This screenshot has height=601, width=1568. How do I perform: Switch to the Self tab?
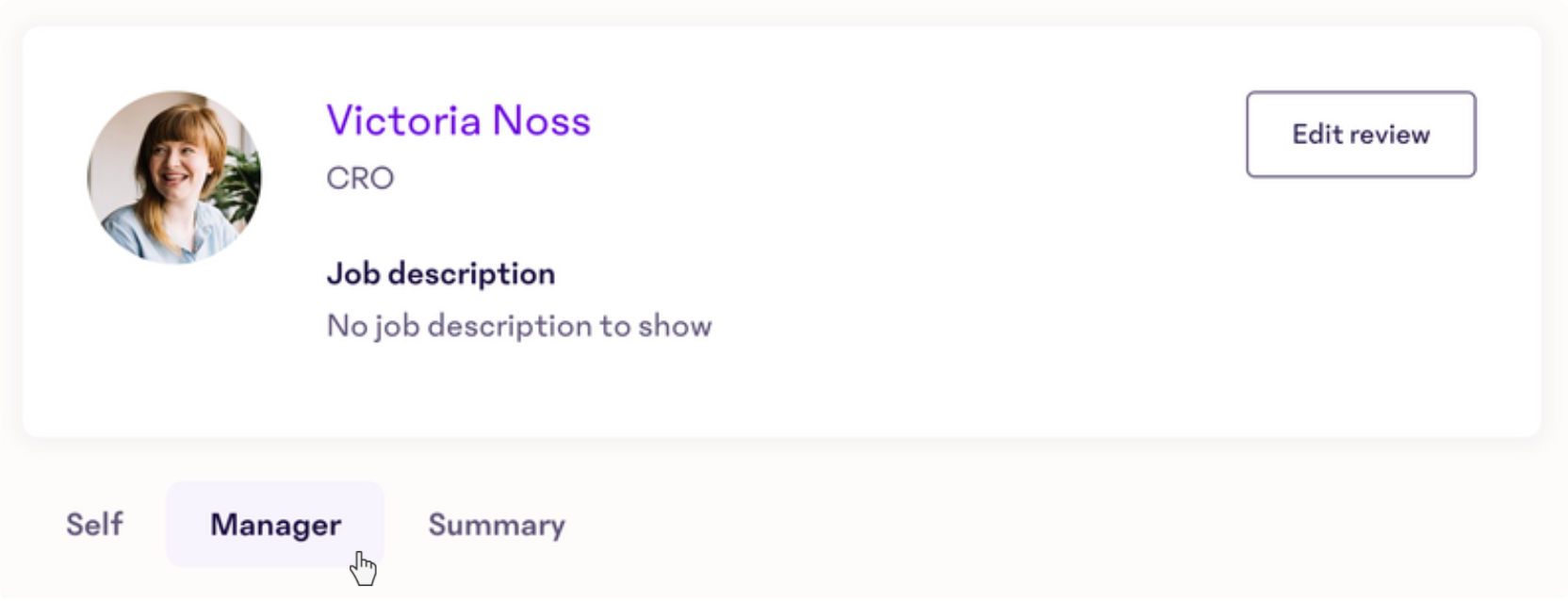(94, 524)
